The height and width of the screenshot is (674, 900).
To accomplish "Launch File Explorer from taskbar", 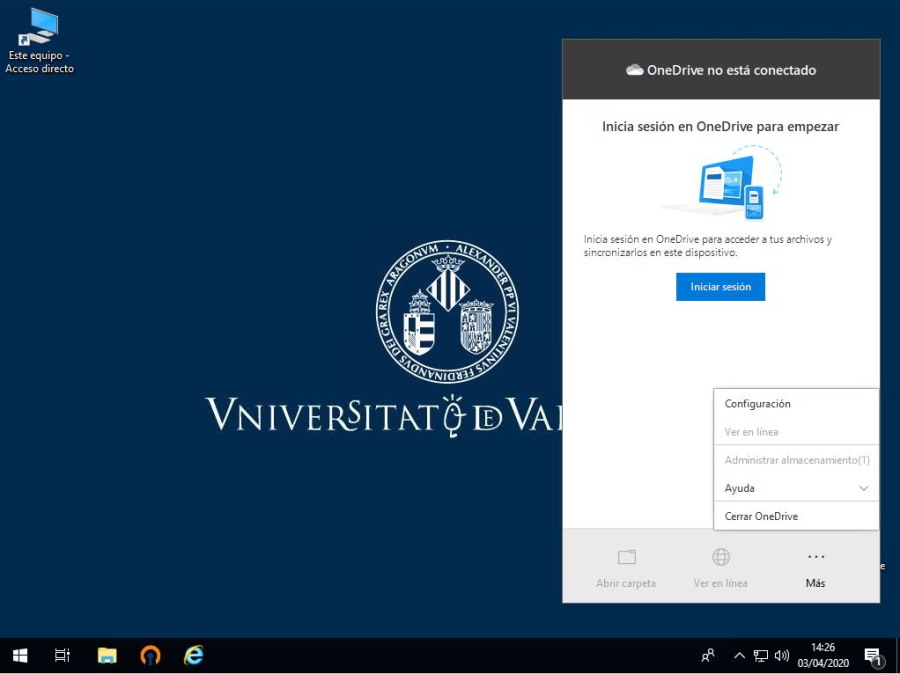I will pyautogui.click(x=107, y=655).
